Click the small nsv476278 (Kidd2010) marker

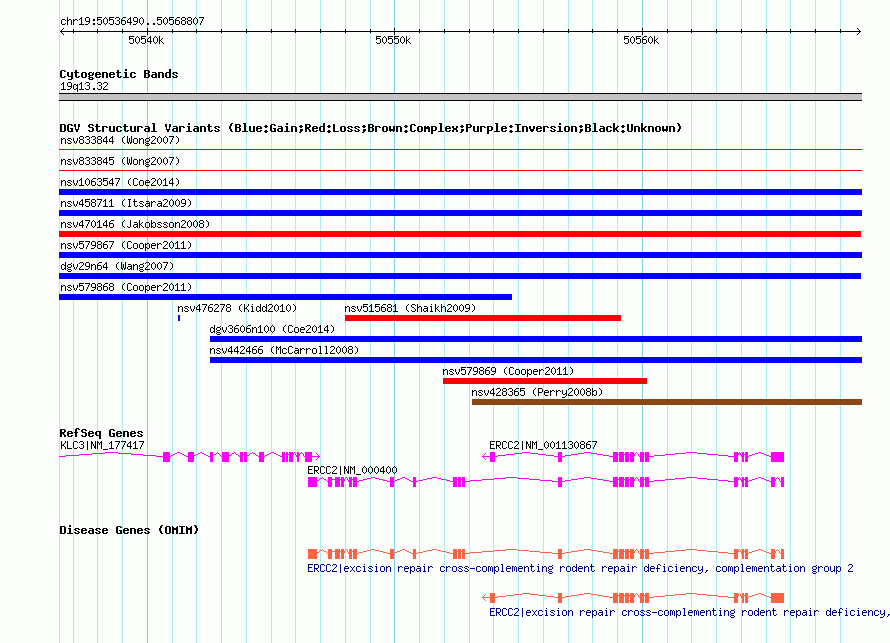pos(179,318)
